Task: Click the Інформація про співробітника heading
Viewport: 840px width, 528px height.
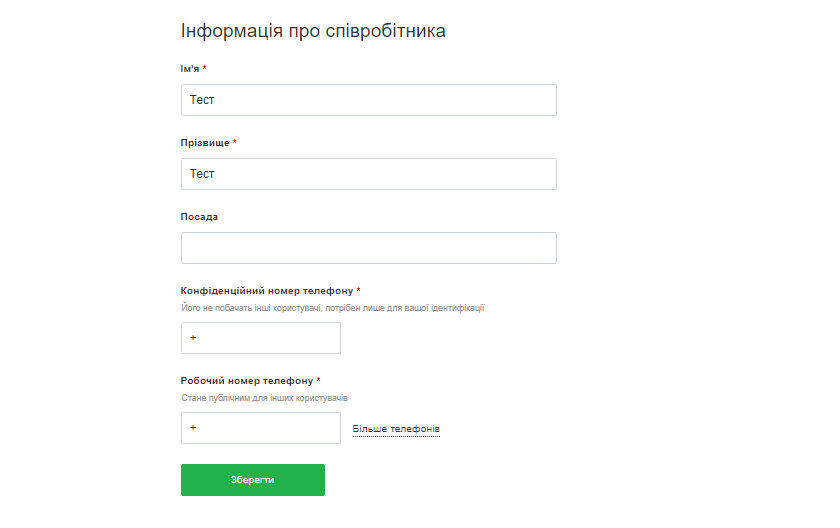Action: tap(313, 31)
